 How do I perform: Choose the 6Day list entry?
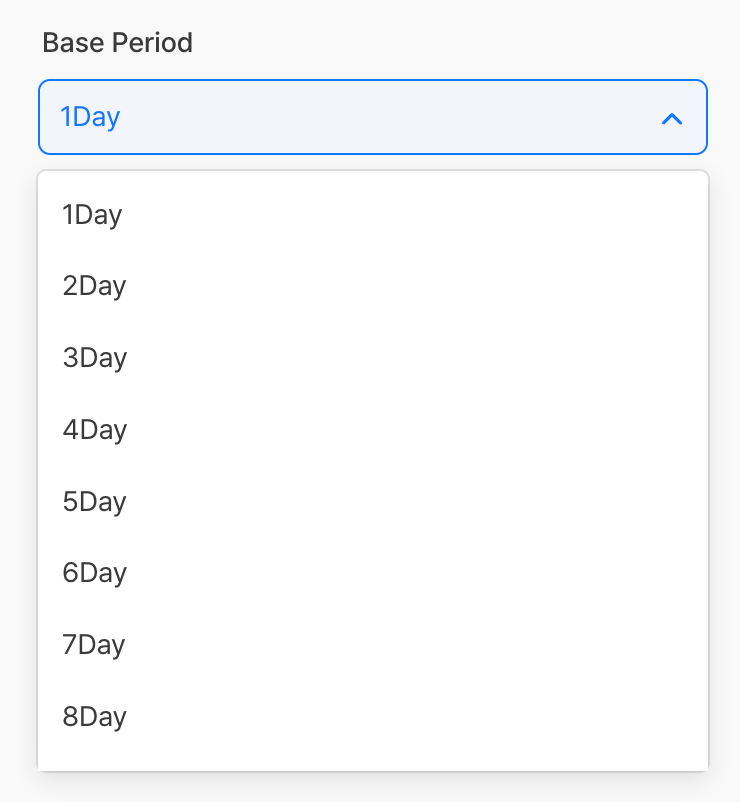(x=94, y=573)
